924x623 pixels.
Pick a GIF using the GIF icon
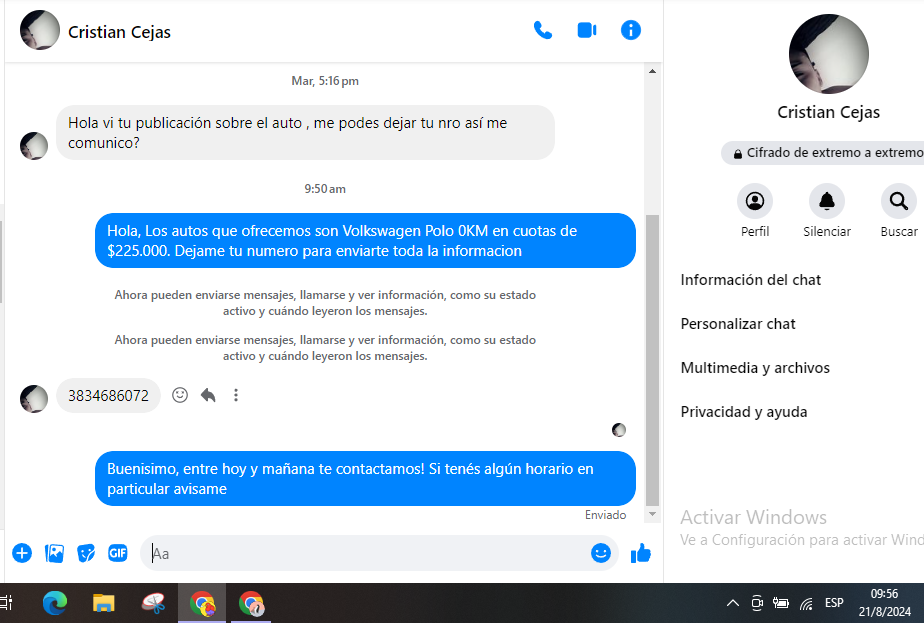pyautogui.click(x=118, y=553)
